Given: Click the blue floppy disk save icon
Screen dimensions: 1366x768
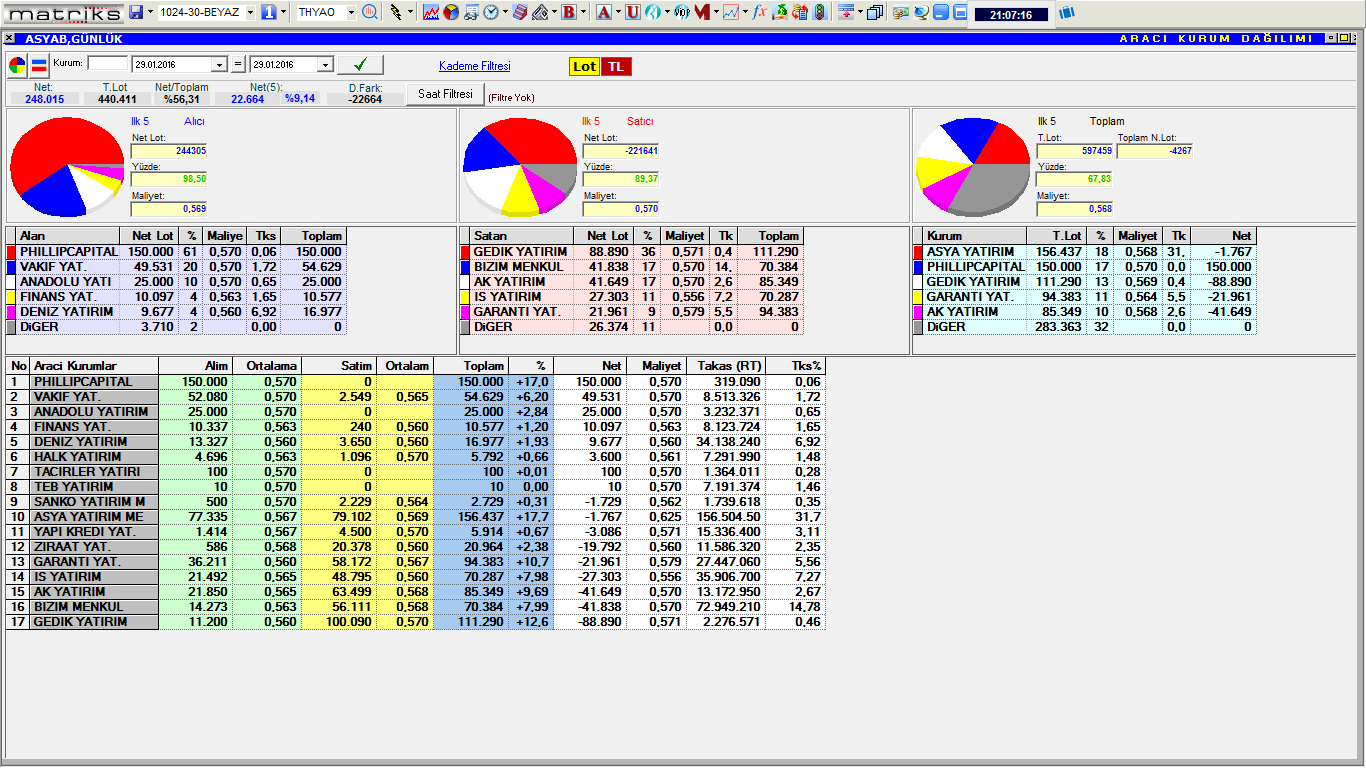Looking at the screenshot, I should [136, 12].
